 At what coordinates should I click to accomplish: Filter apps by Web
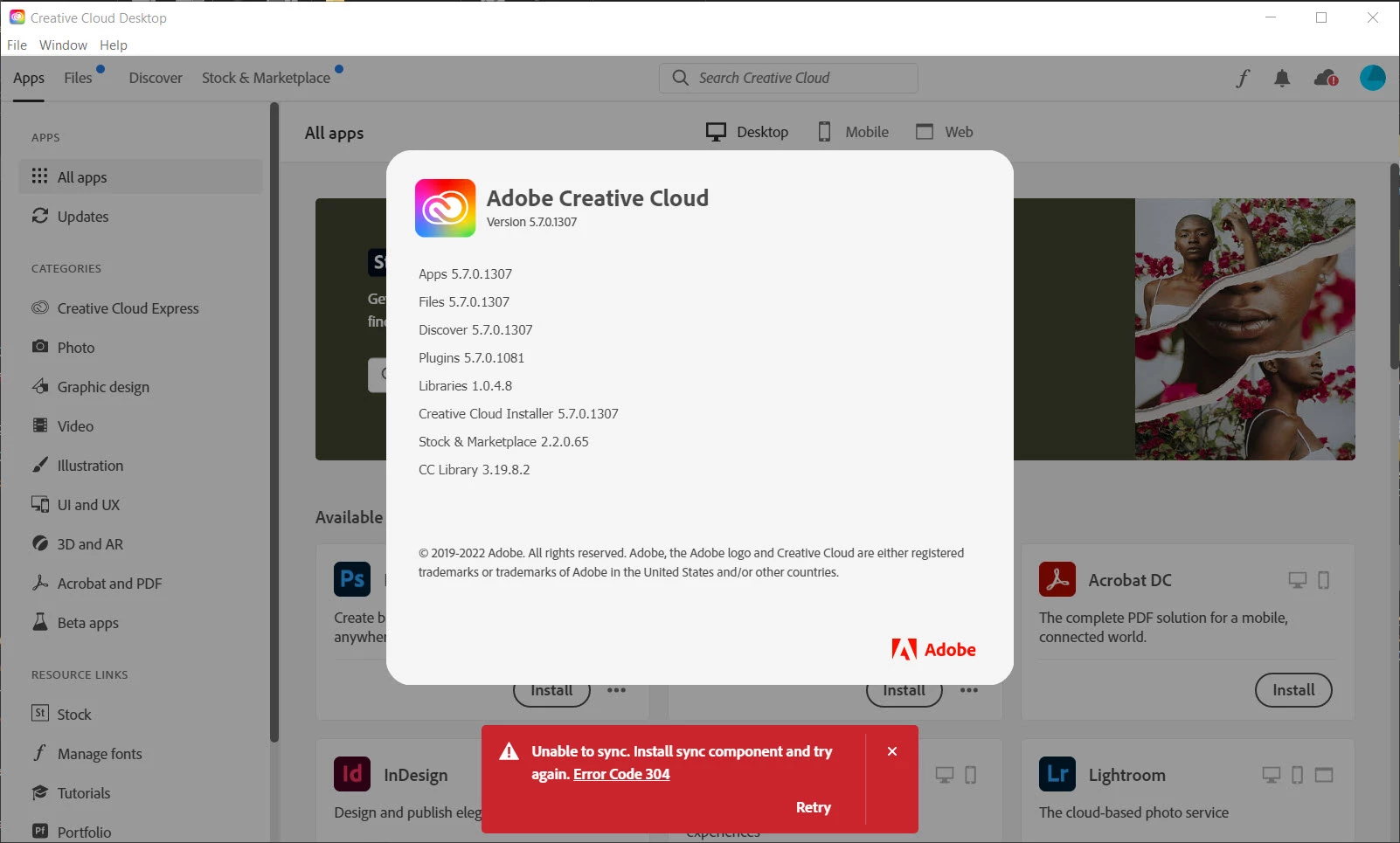(x=944, y=132)
